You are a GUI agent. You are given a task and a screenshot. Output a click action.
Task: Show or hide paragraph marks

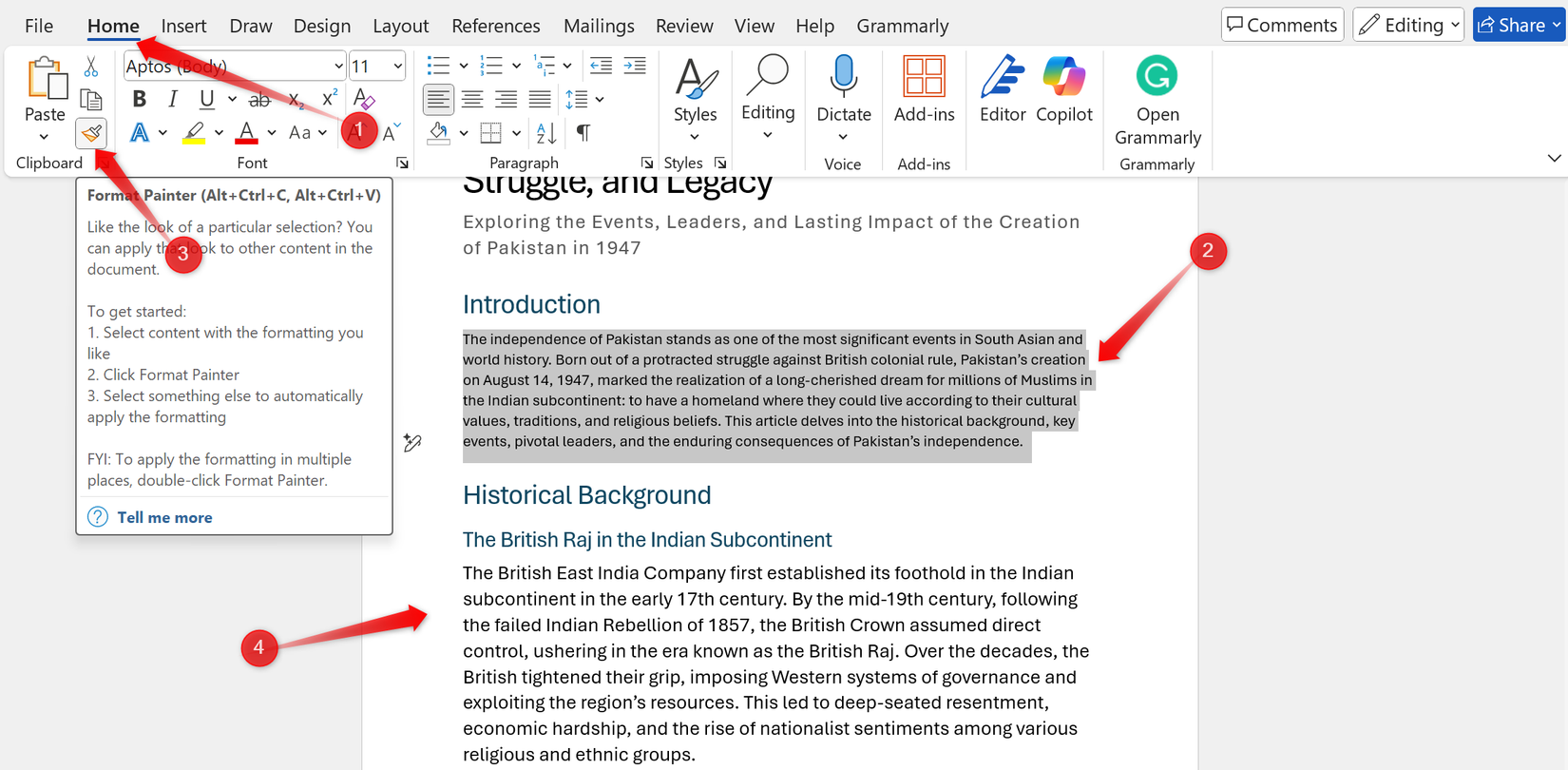tap(583, 133)
